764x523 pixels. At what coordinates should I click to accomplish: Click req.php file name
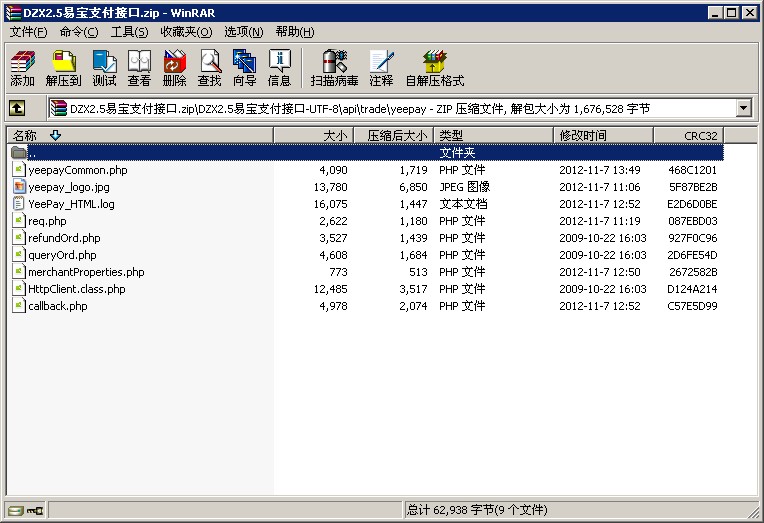point(47,221)
